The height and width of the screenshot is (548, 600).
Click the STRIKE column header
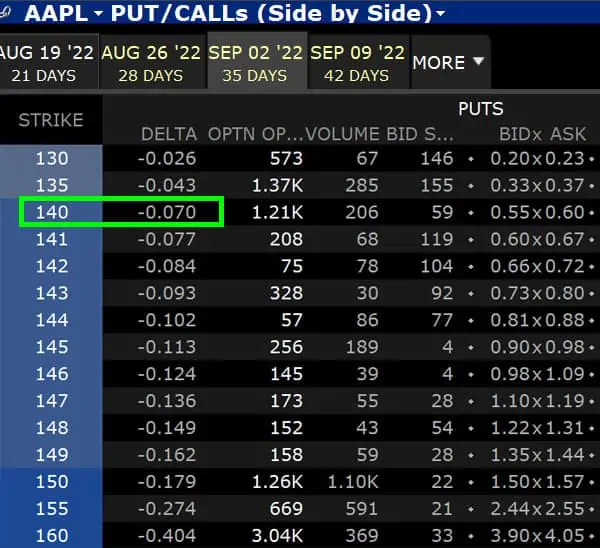(50, 121)
